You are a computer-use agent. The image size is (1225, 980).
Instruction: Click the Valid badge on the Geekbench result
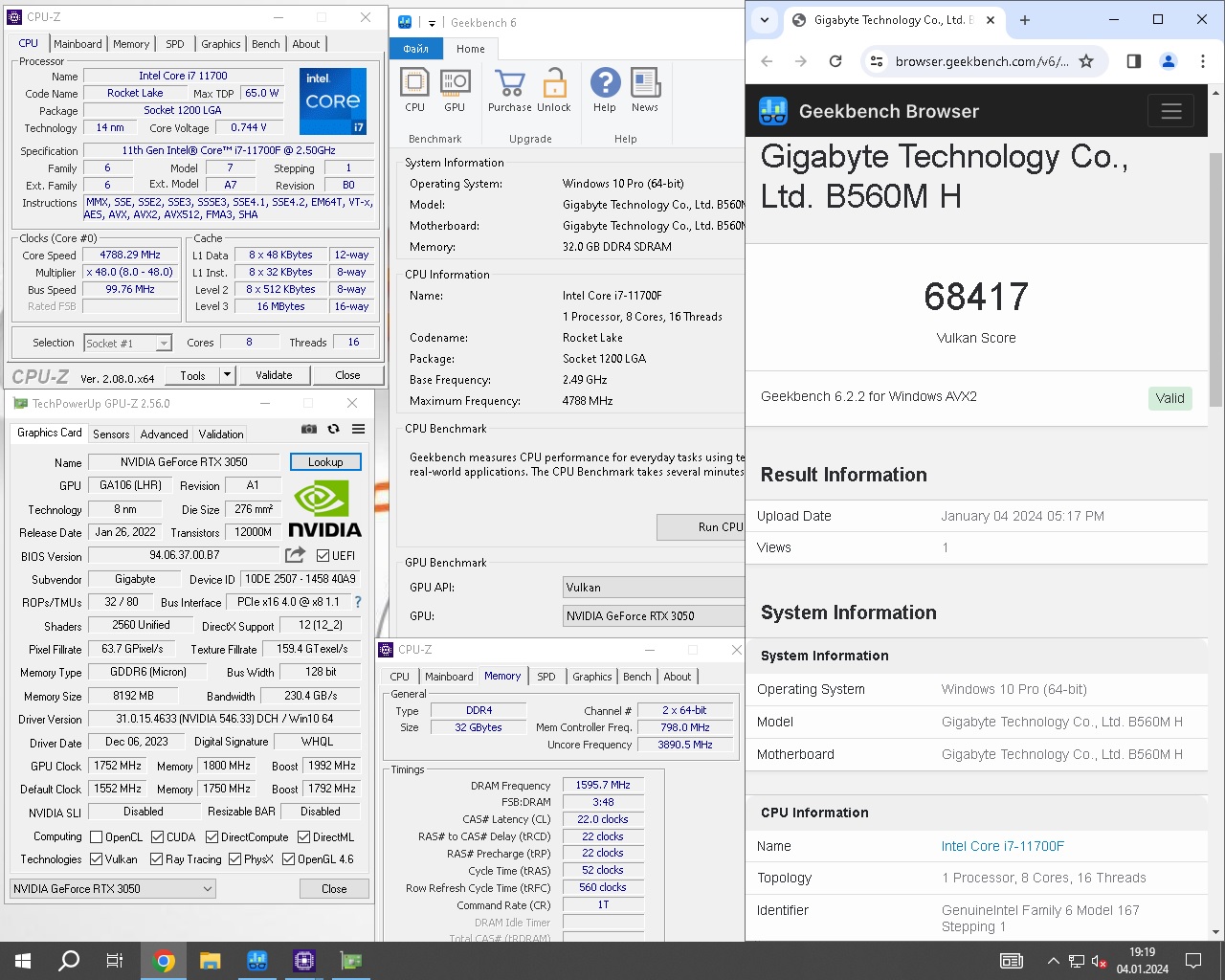click(x=1169, y=398)
